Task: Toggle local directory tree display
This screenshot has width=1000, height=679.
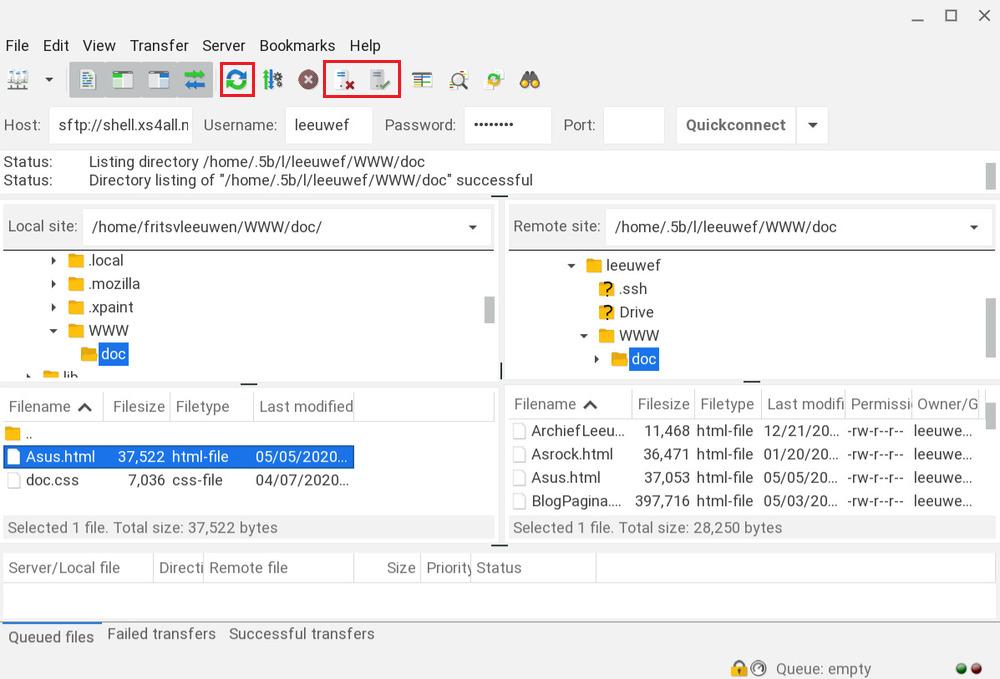Action: 123,80
